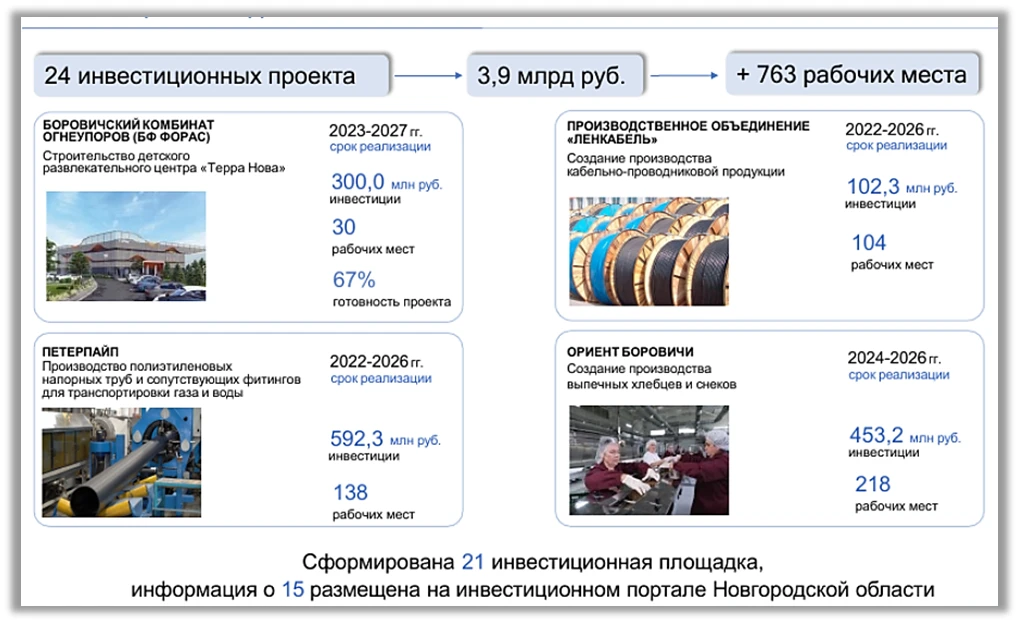The image size is (1019, 623).
Task: Click 'рабочих мест' label under 218
Action: [x=896, y=506]
